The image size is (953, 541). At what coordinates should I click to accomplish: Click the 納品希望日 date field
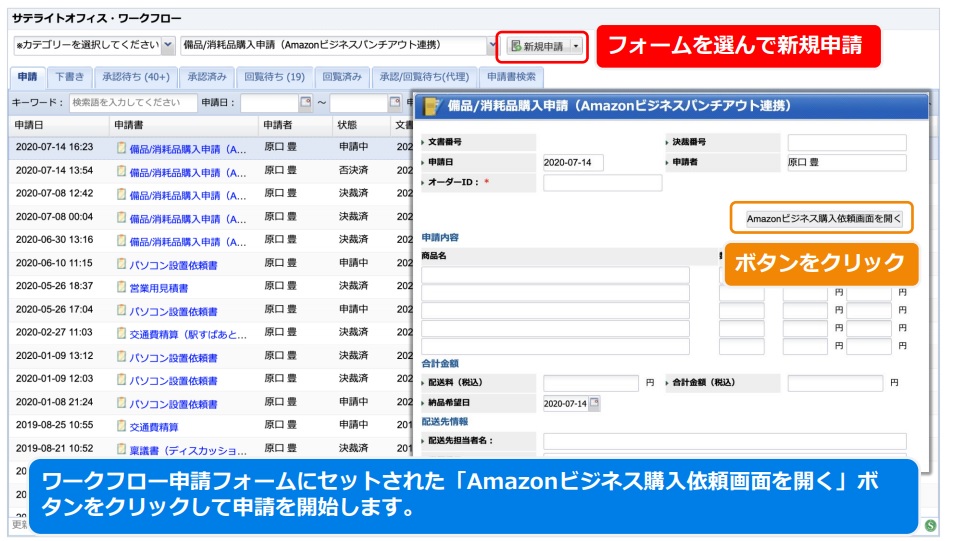click(565, 403)
